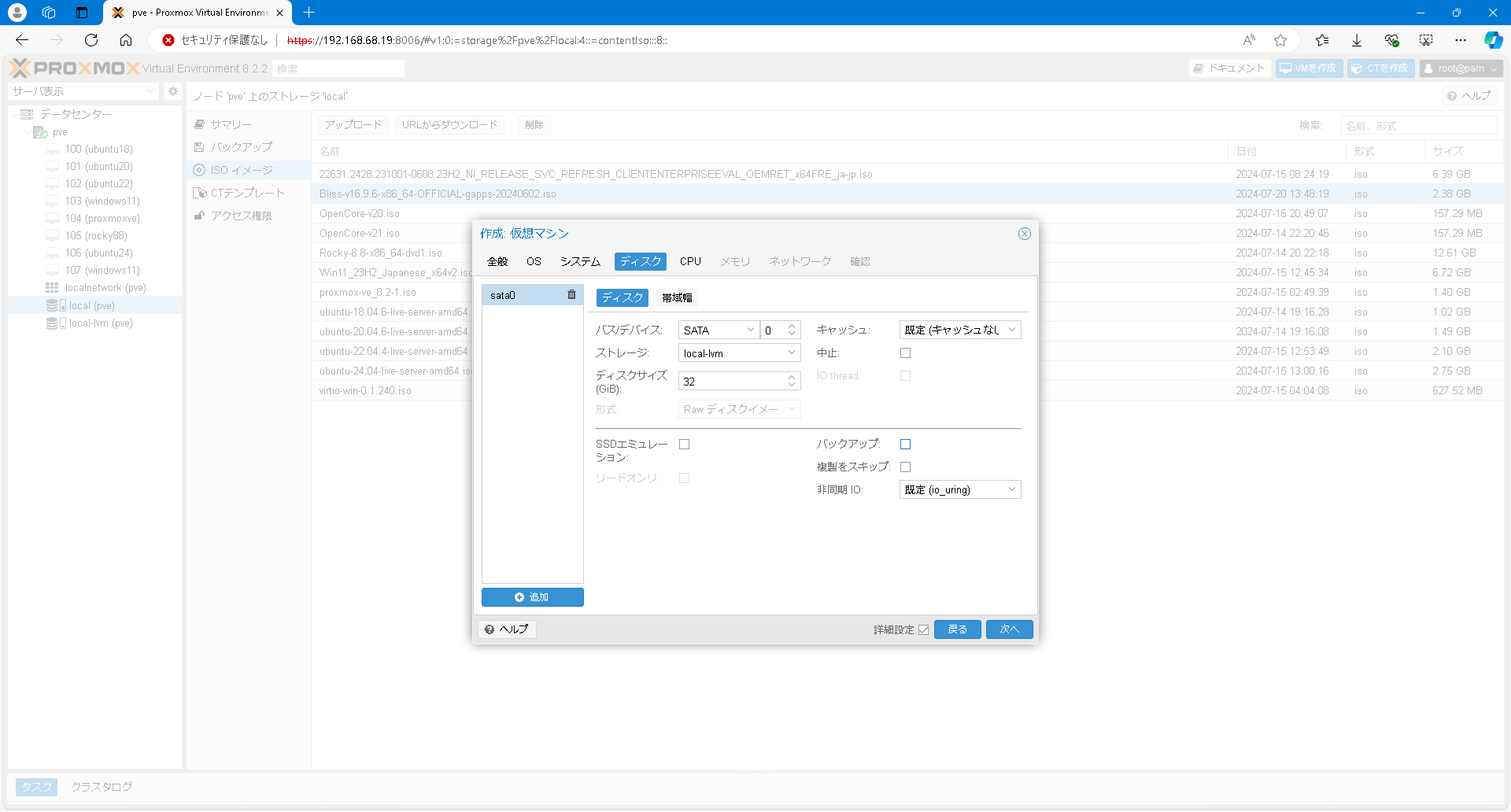1511x812 pixels.
Task: Switch to the OS tab
Action: coord(534,261)
